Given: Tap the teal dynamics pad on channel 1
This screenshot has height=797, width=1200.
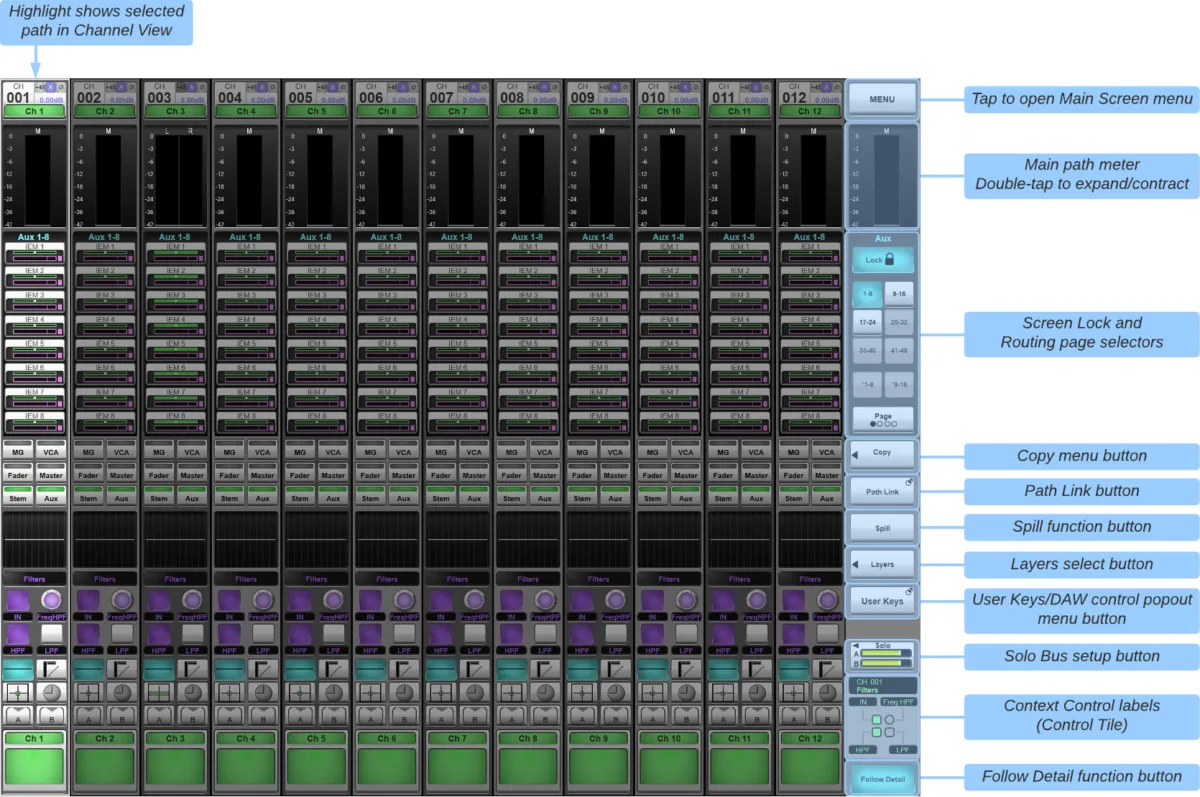Looking at the screenshot, I should point(18,669).
